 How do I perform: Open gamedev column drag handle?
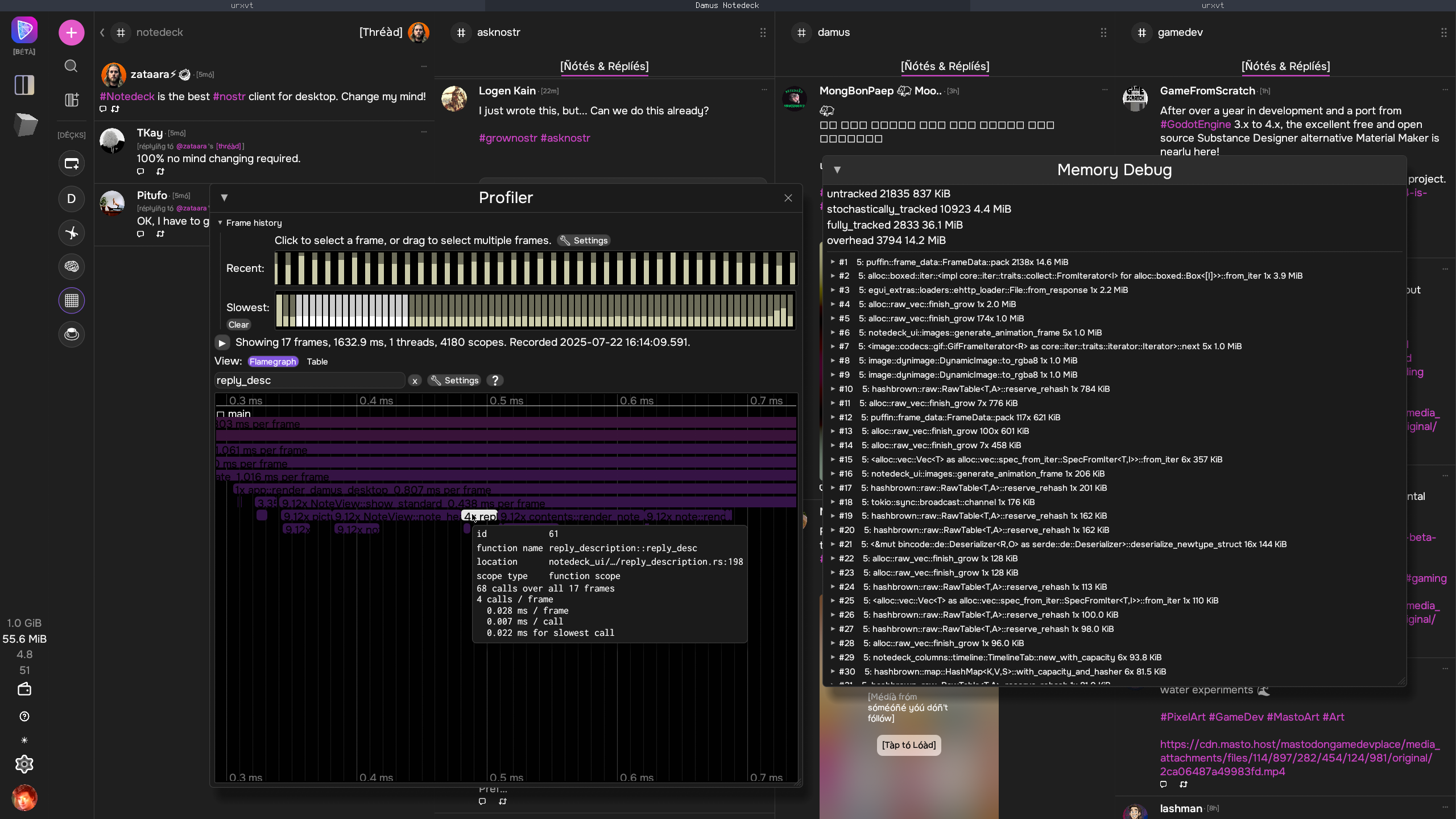[x=1444, y=32]
